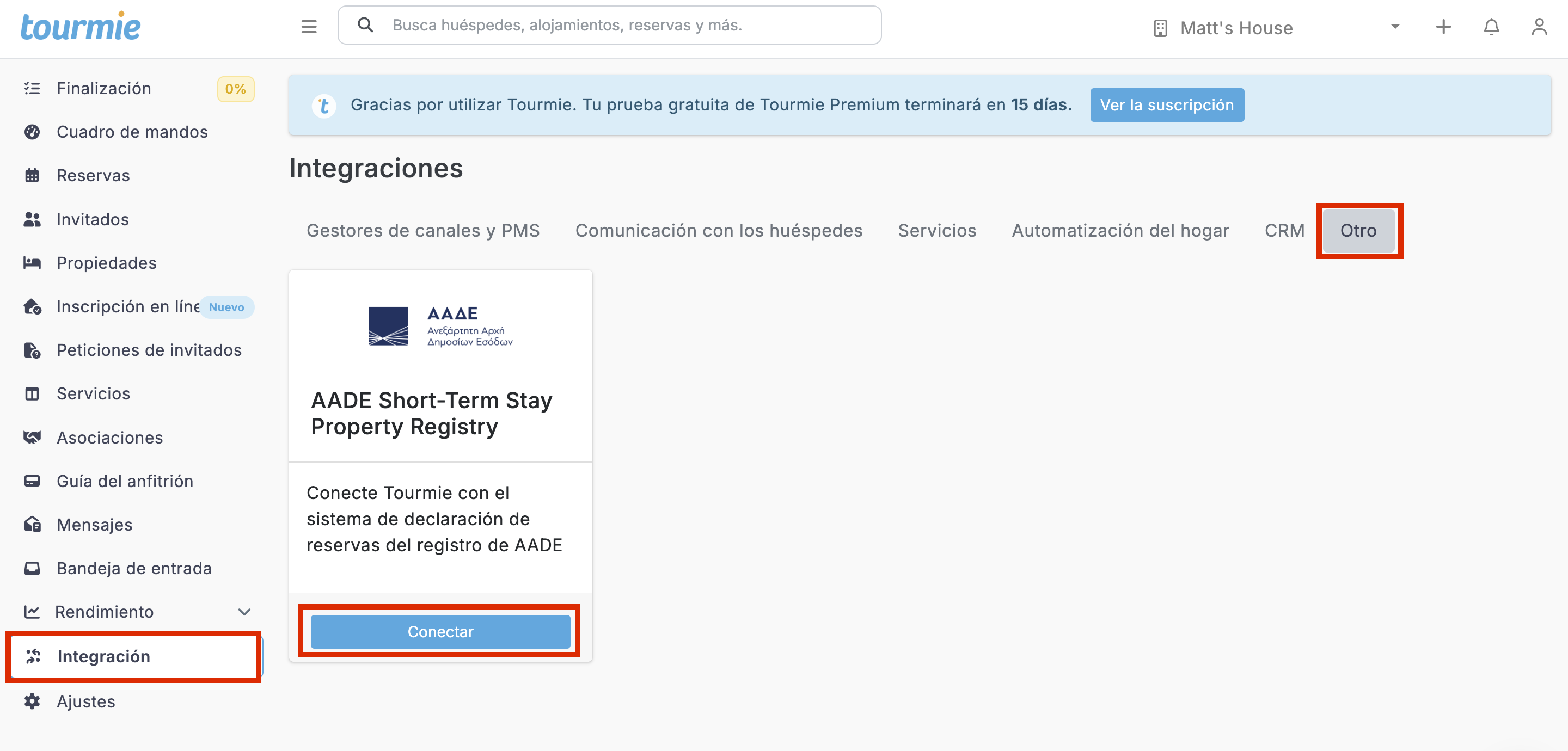The height and width of the screenshot is (751, 1568).
Task: Switch to Gestores de canales y PMS tab
Action: point(422,231)
